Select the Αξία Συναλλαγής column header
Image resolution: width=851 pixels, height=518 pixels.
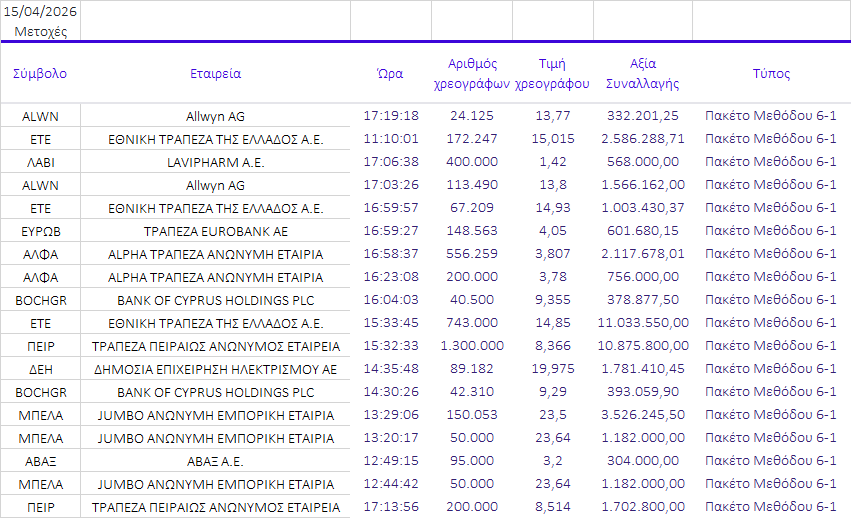pos(643,73)
